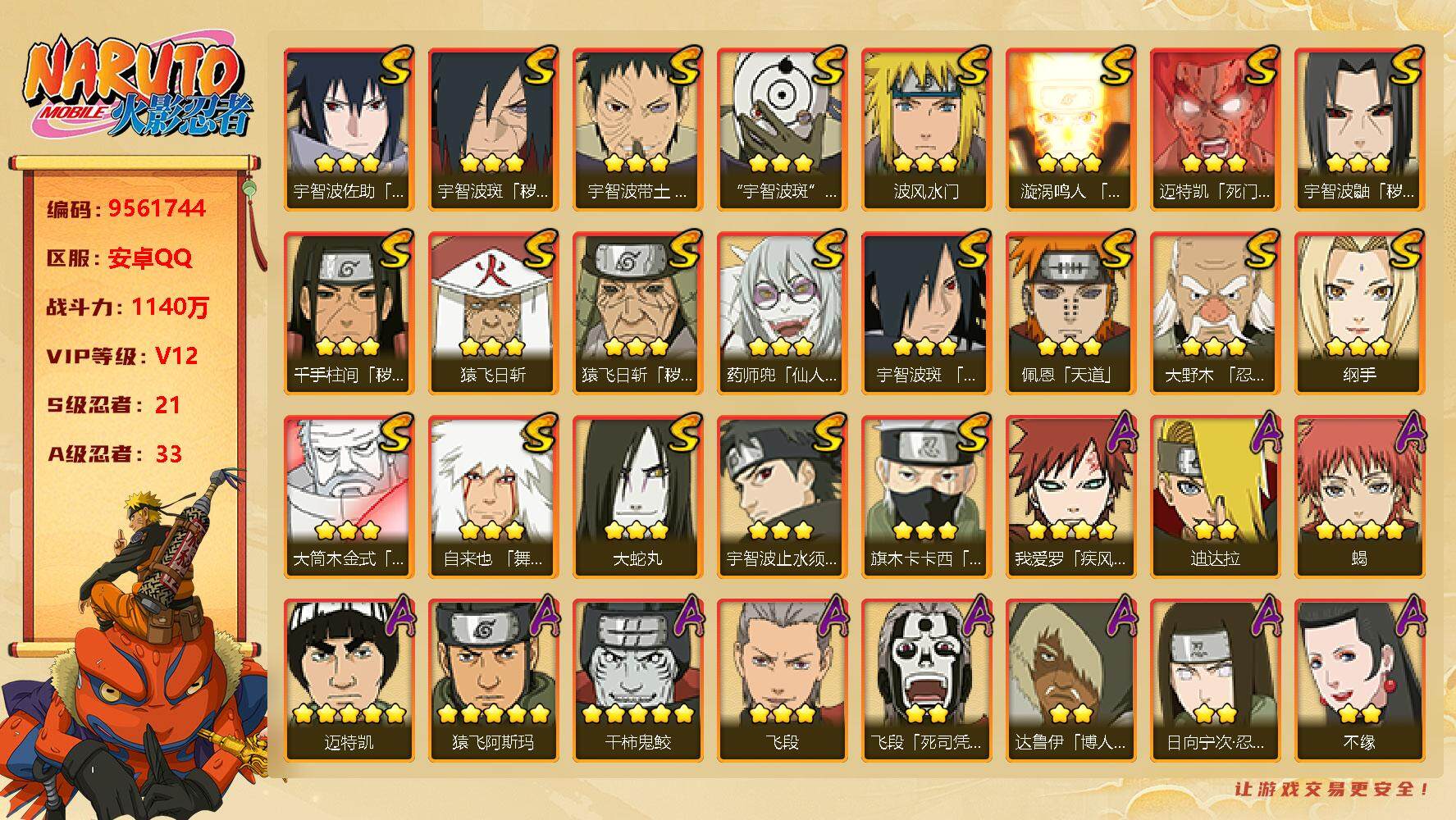Choose the 大蛇丸 ninja portrait
Screen dimensions: 1456x820
[637, 496]
